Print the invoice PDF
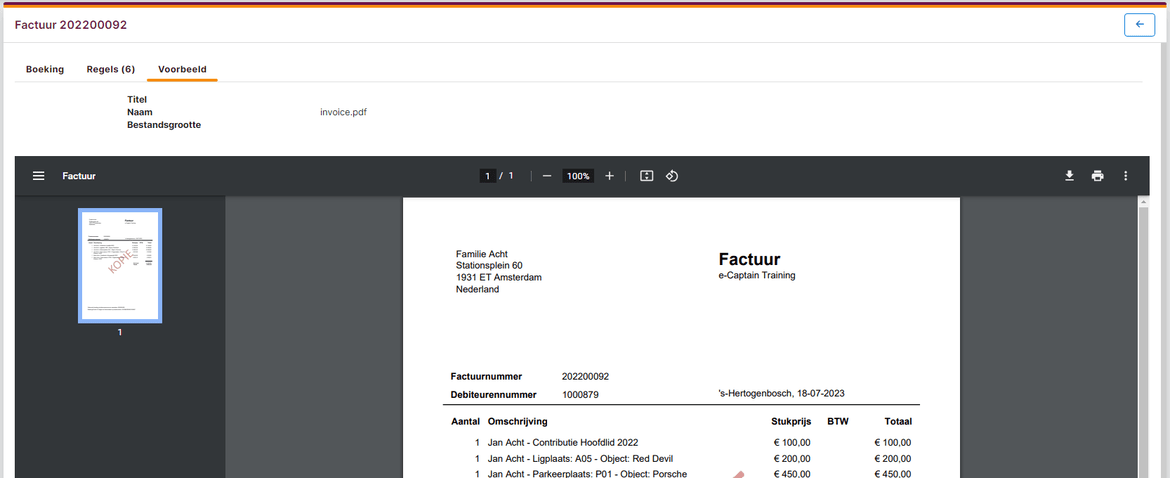This screenshot has width=1170, height=478. [x=1098, y=176]
